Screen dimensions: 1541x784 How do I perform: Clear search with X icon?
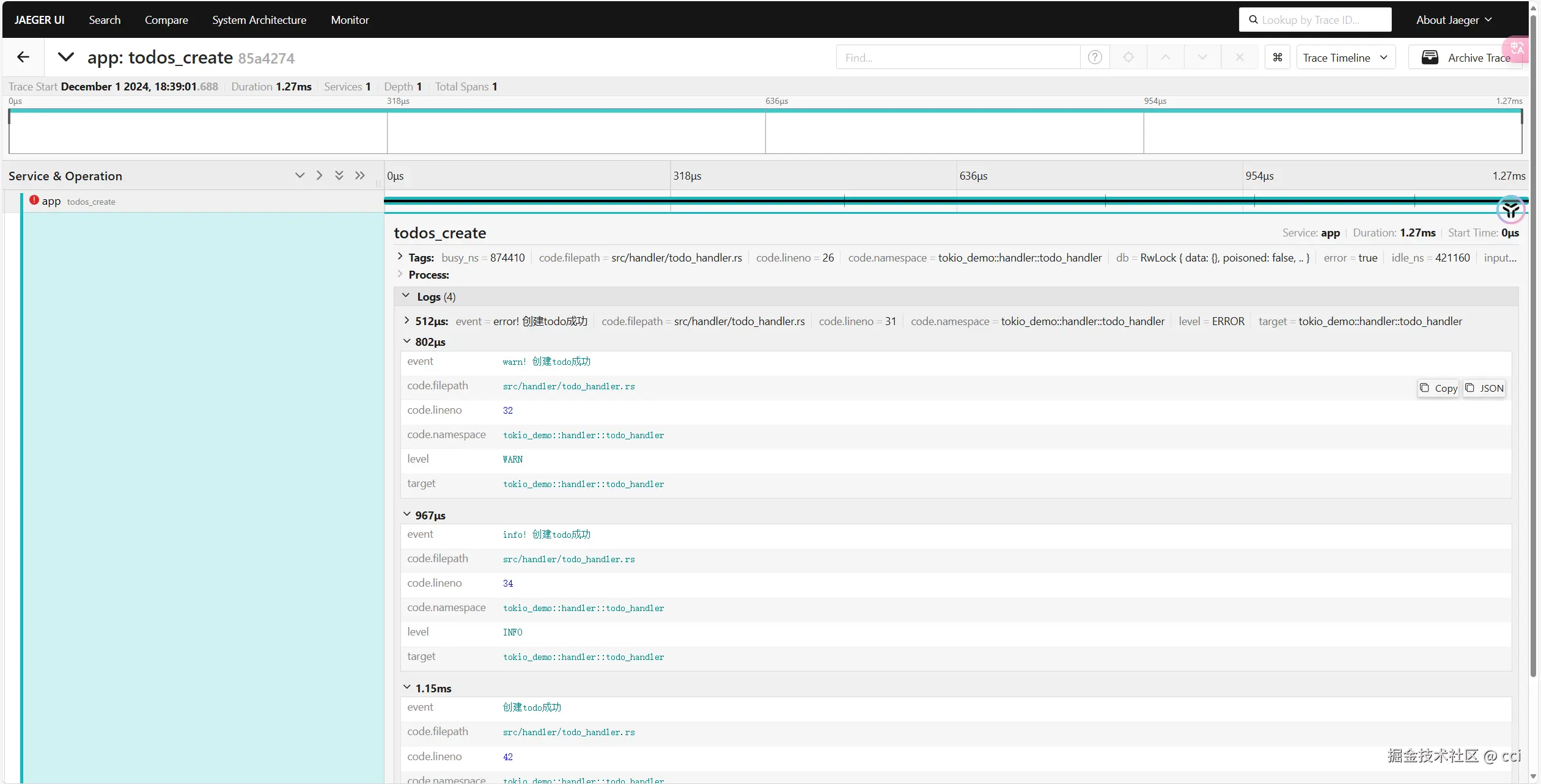[1239, 57]
